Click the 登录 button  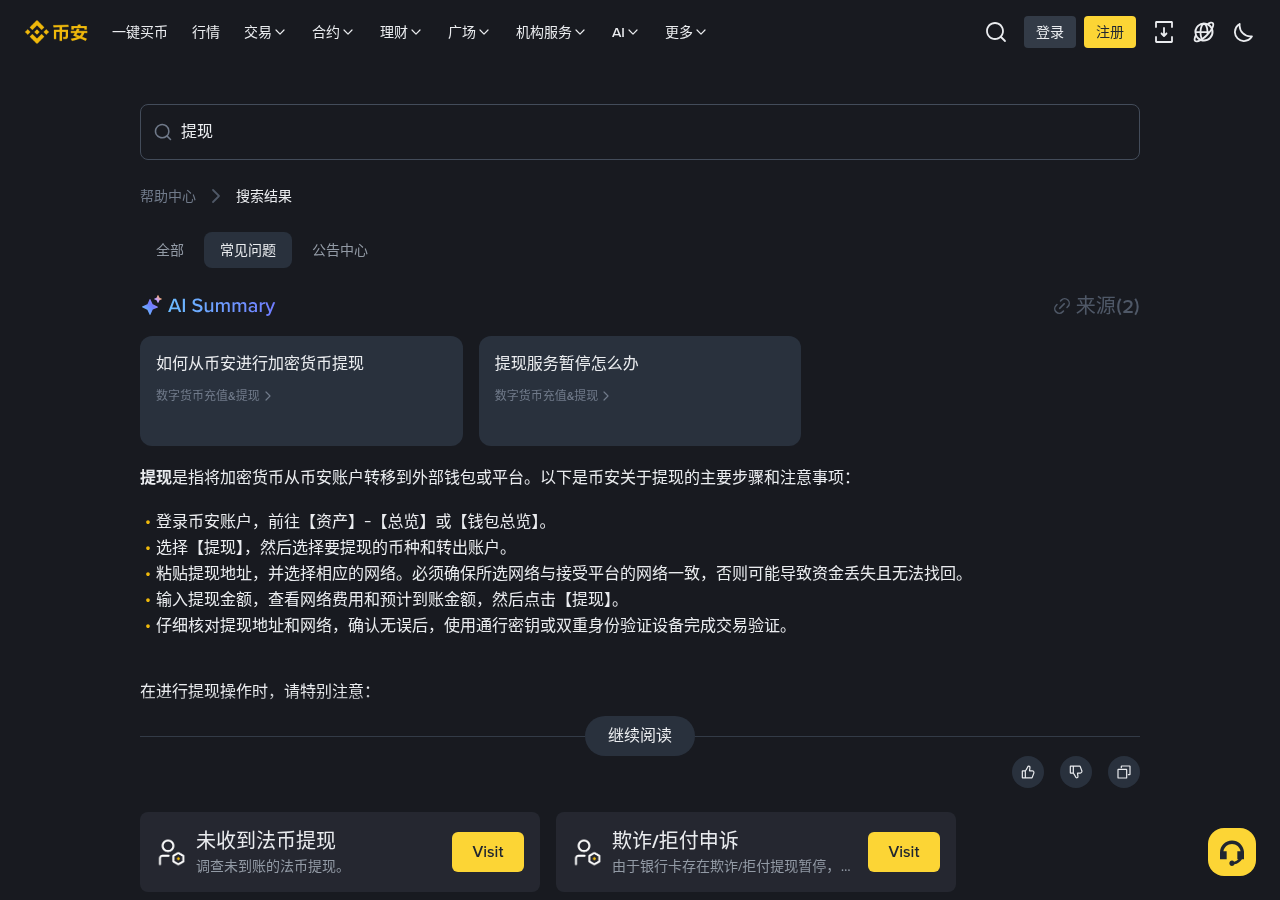[x=1050, y=32]
